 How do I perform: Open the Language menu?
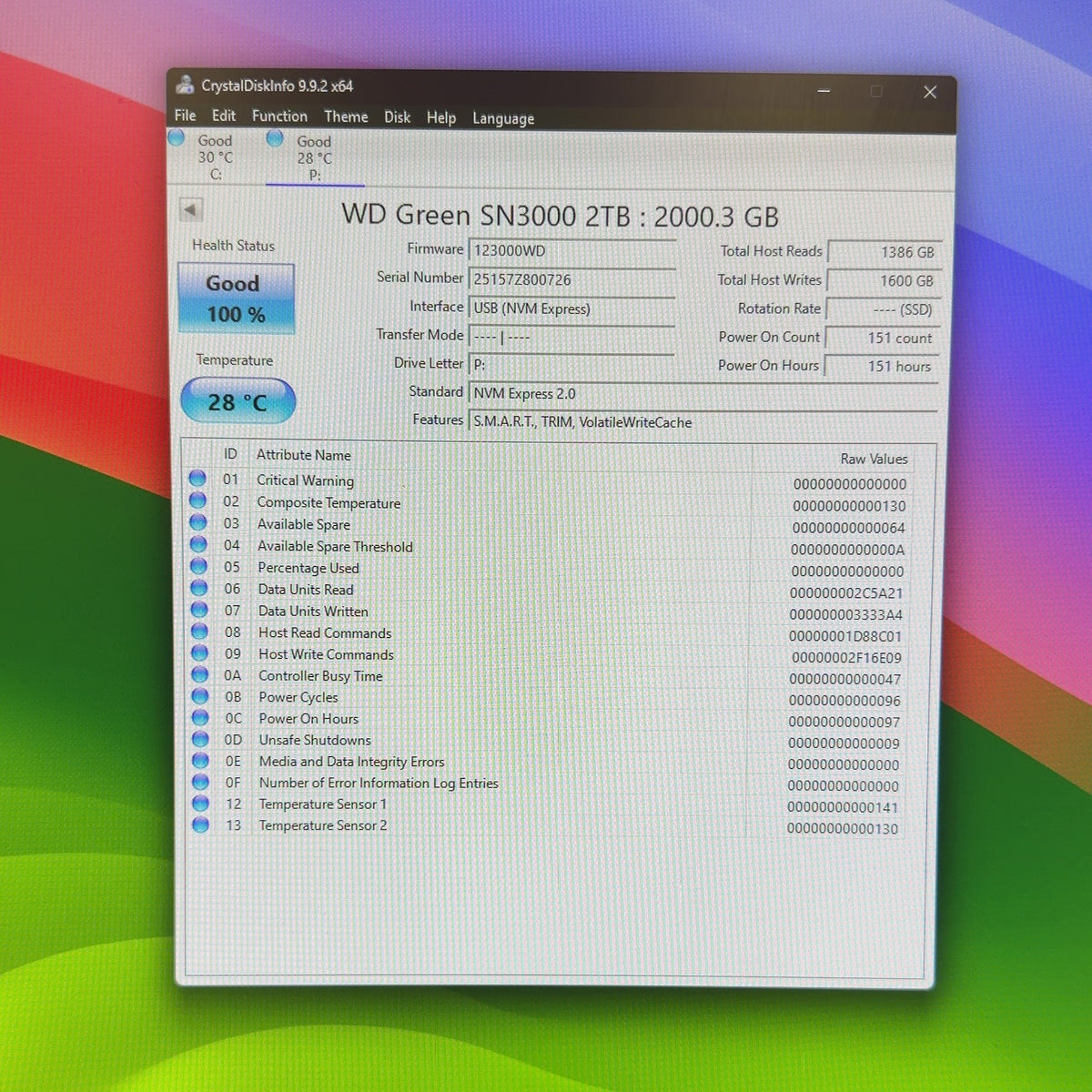[x=503, y=118]
